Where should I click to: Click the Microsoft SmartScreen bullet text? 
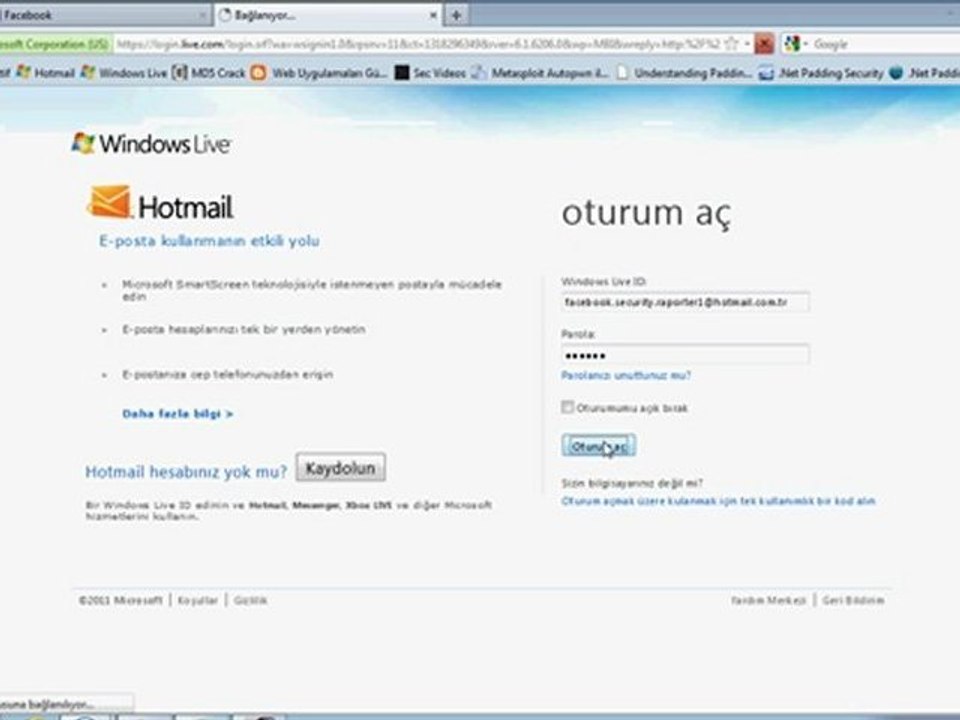coord(312,290)
